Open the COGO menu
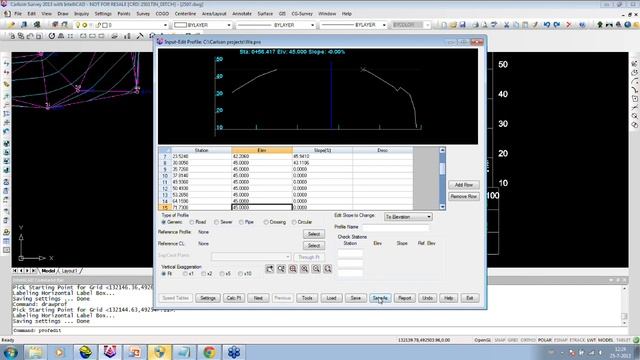 tap(162, 13)
